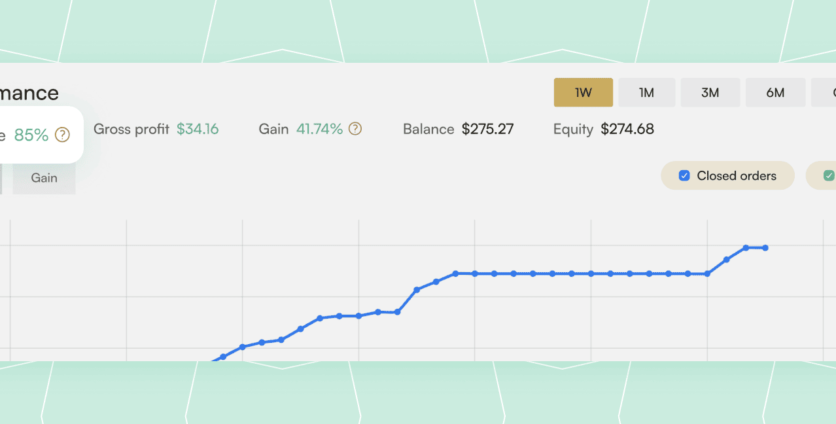The image size is (836, 424).
Task: Open the 6M time range view
Action: [775, 93]
